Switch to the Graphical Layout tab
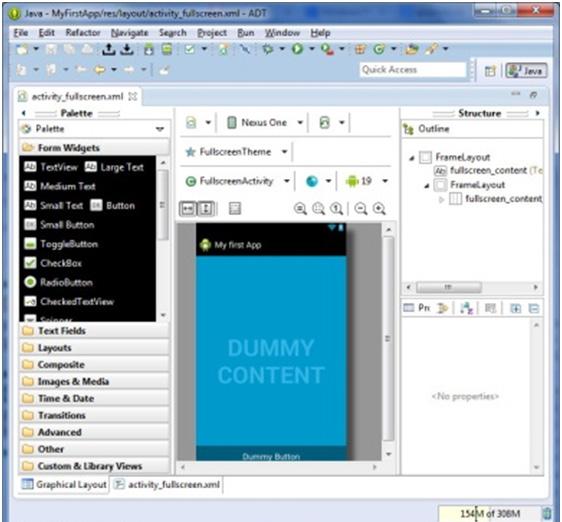The image size is (562, 522). click(64, 484)
